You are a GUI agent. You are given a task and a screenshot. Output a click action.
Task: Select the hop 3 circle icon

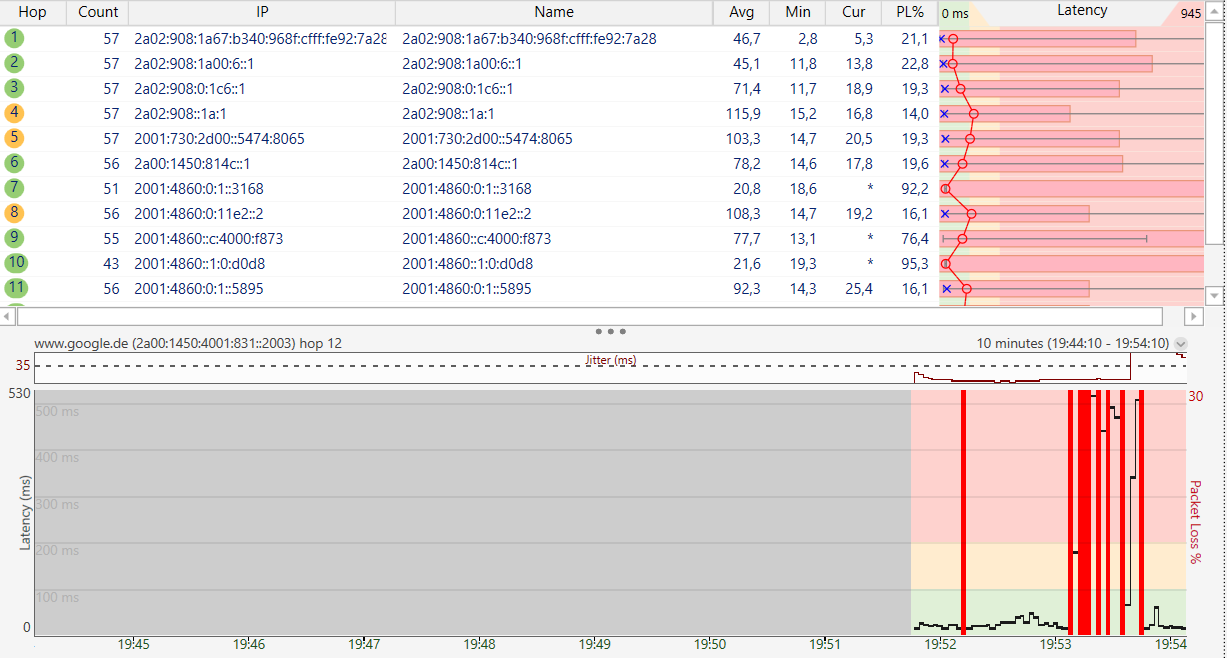point(14,88)
